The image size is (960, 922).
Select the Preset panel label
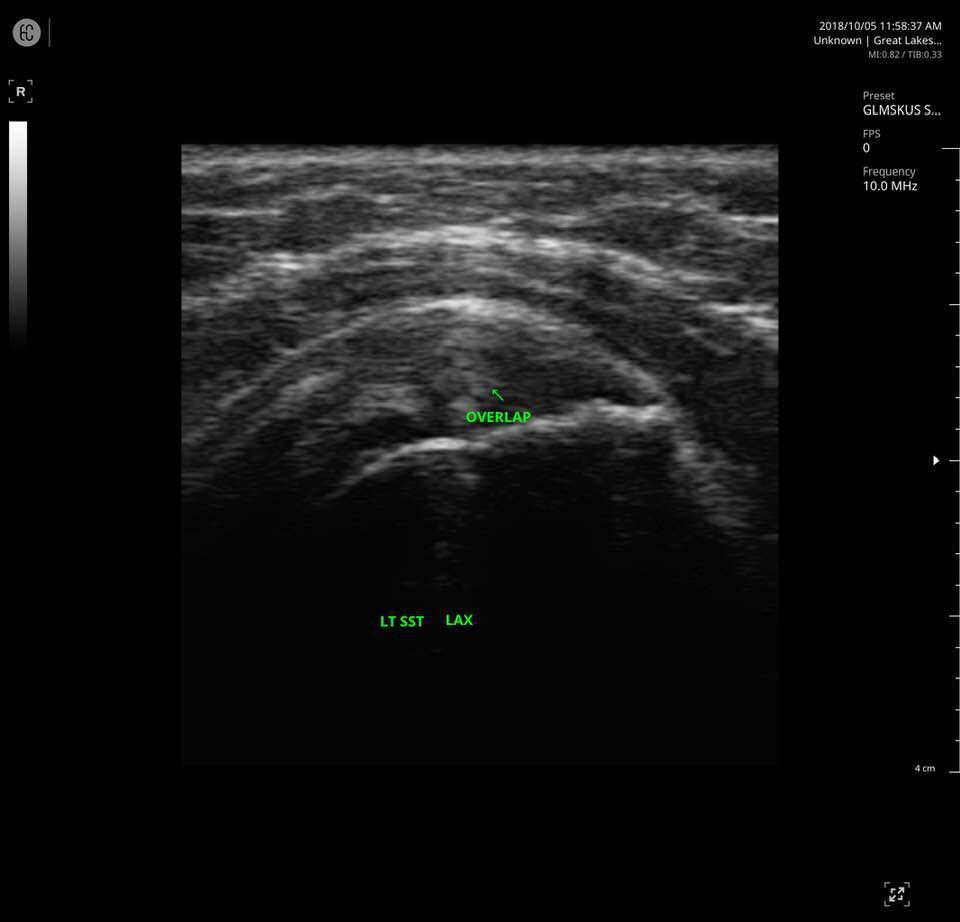click(878, 95)
